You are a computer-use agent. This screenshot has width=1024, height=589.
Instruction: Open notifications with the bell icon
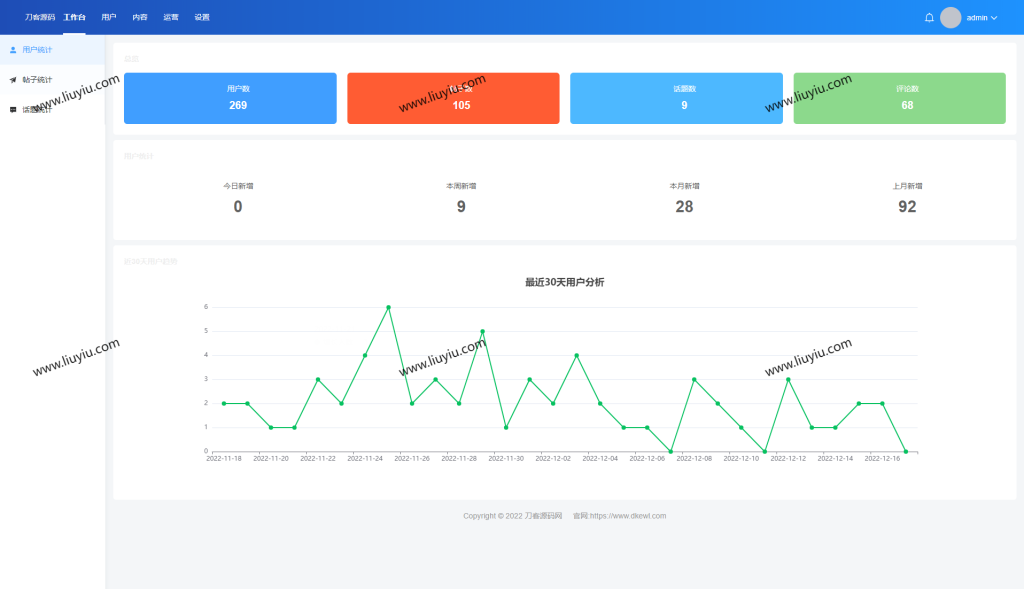coord(929,18)
